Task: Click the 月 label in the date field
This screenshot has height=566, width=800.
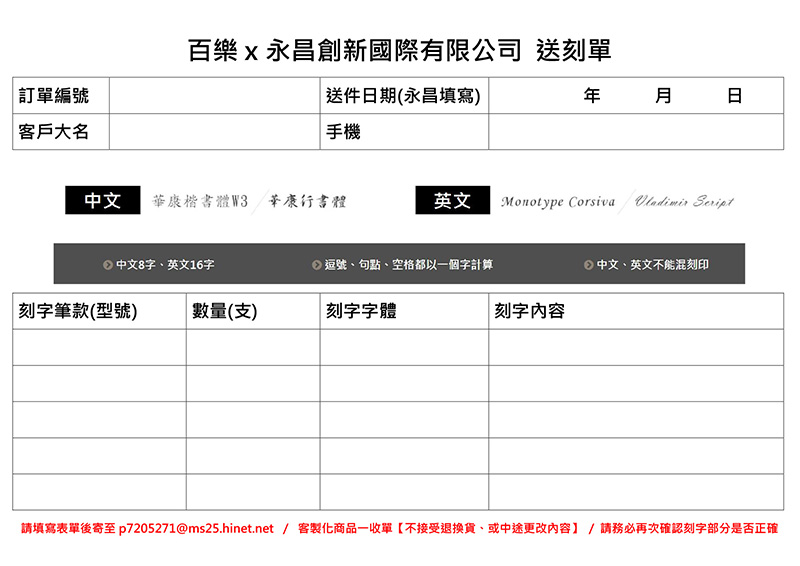Action: (664, 96)
